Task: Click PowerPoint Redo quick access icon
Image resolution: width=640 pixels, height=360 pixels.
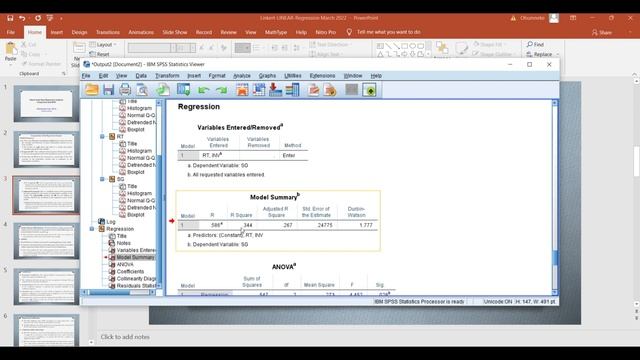Action: pyautogui.click(x=38, y=18)
